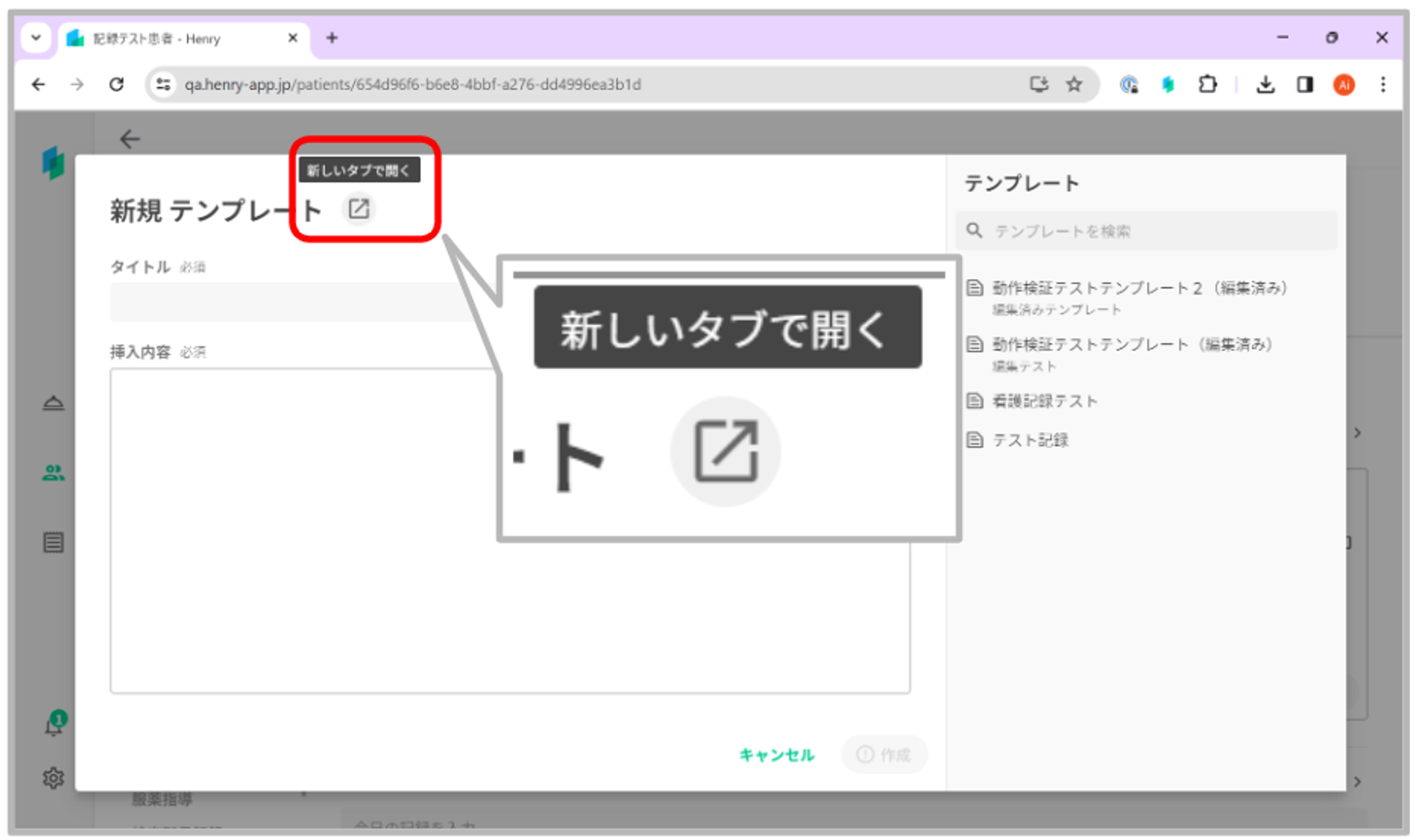Toggle the browser side panel icon
The height and width of the screenshot is (840, 1417).
[x=1304, y=85]
